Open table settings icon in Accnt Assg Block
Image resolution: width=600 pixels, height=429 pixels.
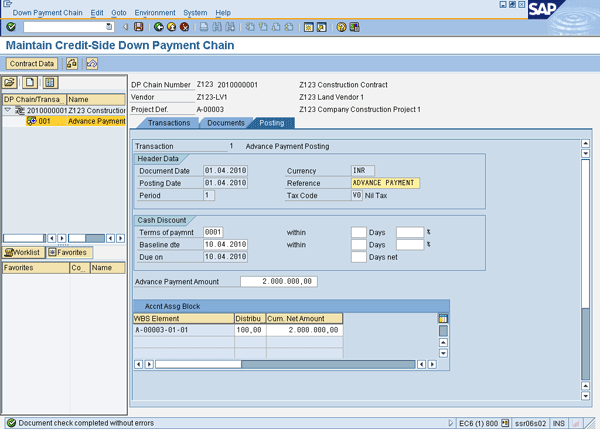(443, 317)
